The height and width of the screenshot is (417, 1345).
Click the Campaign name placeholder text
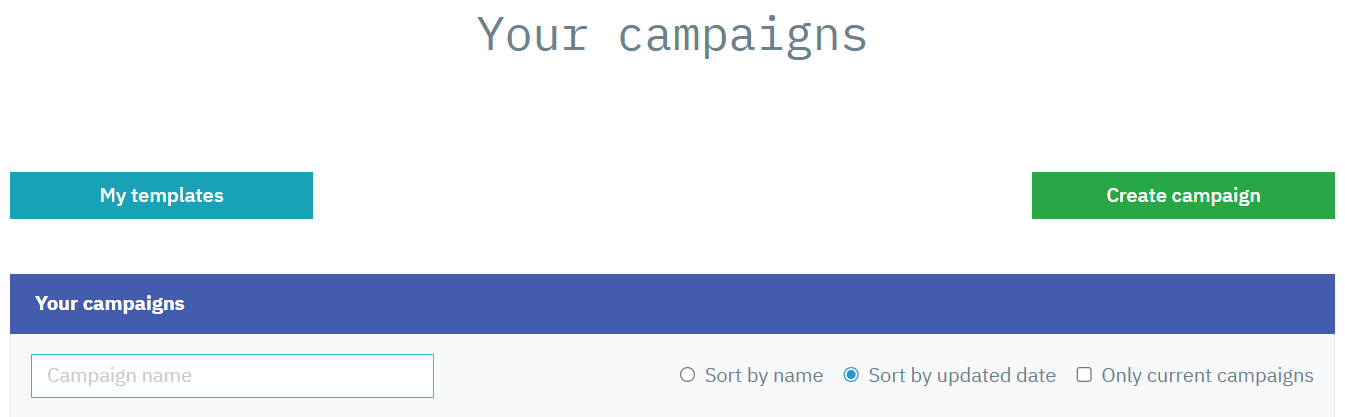coord(120,376)
